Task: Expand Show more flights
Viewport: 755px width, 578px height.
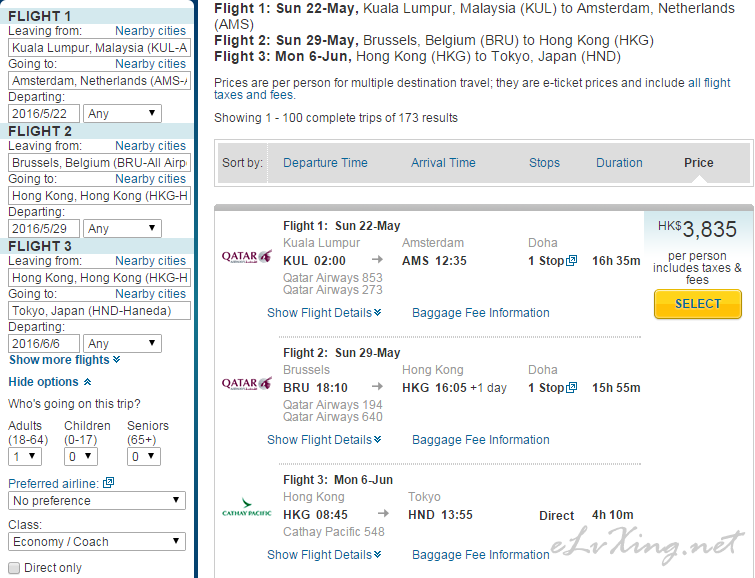Action: tap(65, 360)
